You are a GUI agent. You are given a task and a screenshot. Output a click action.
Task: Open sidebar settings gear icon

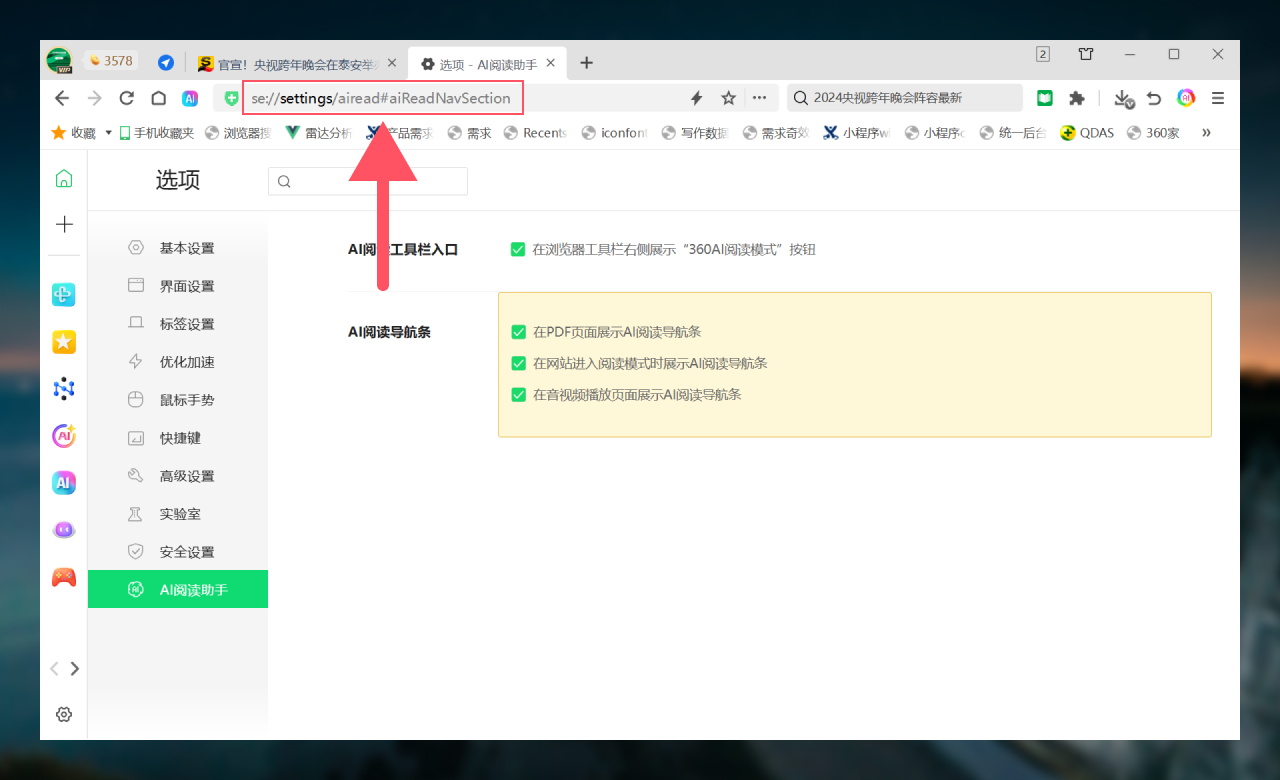coord(64,714)
